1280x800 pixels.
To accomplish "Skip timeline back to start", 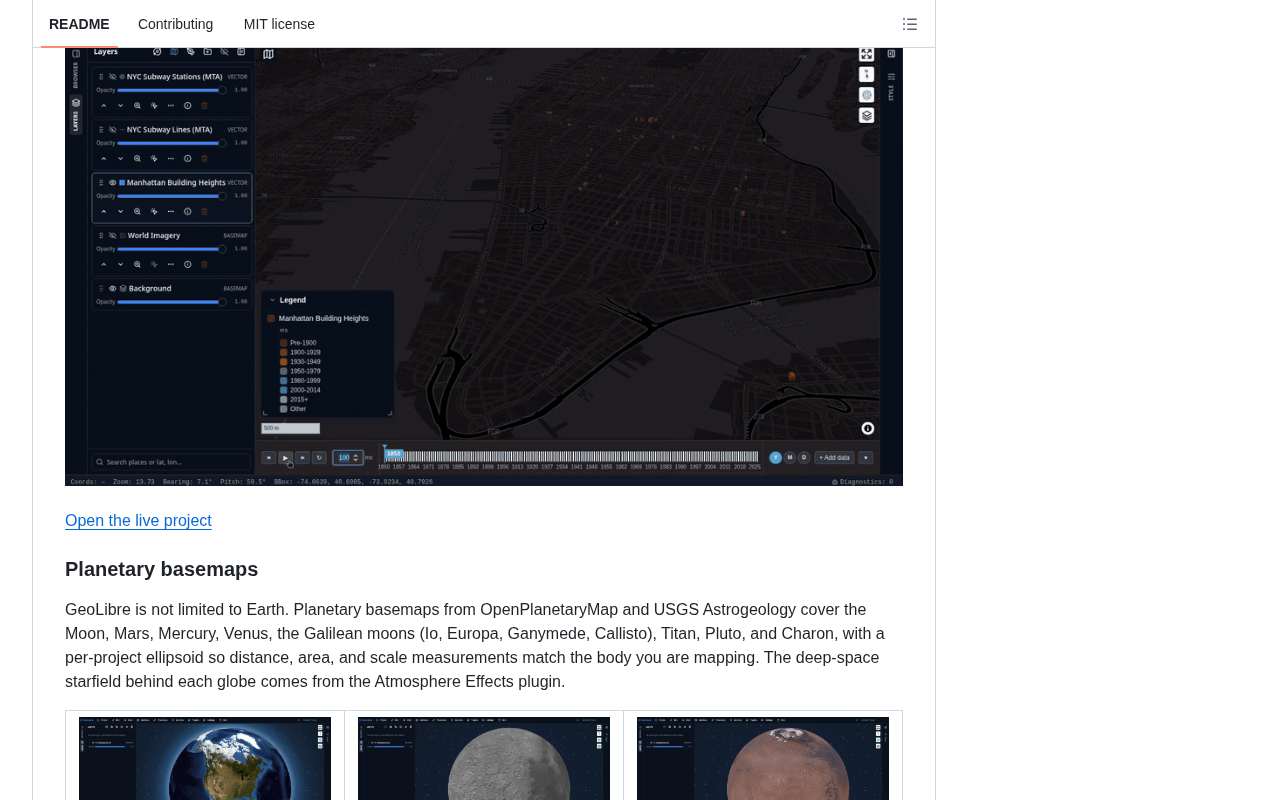I will pos(268,457).
